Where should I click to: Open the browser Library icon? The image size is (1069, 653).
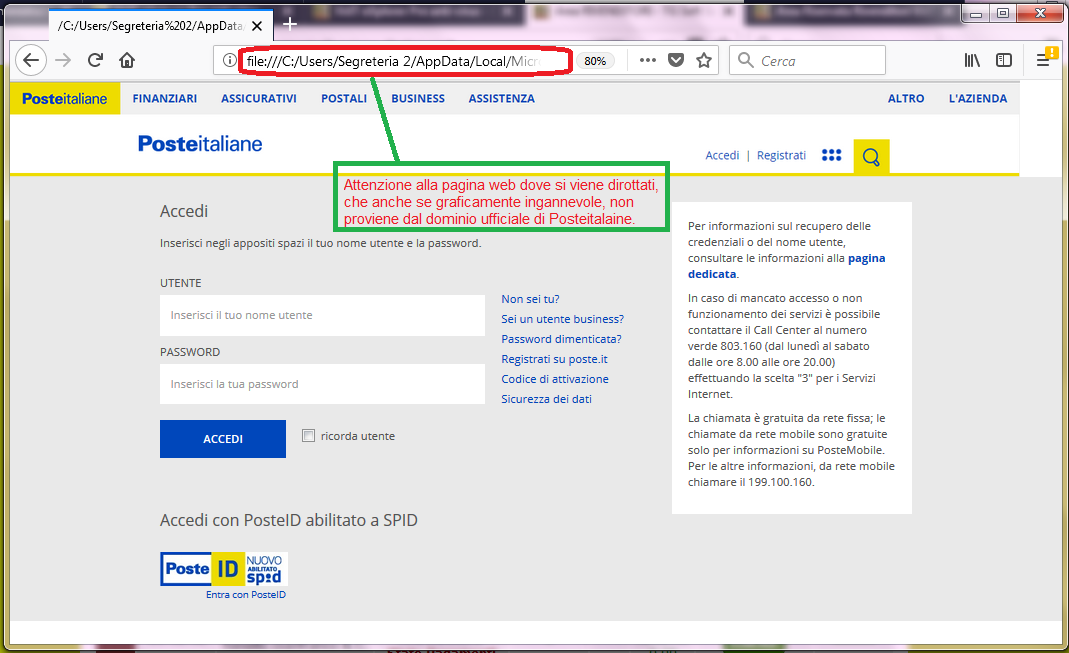(972, 61)
